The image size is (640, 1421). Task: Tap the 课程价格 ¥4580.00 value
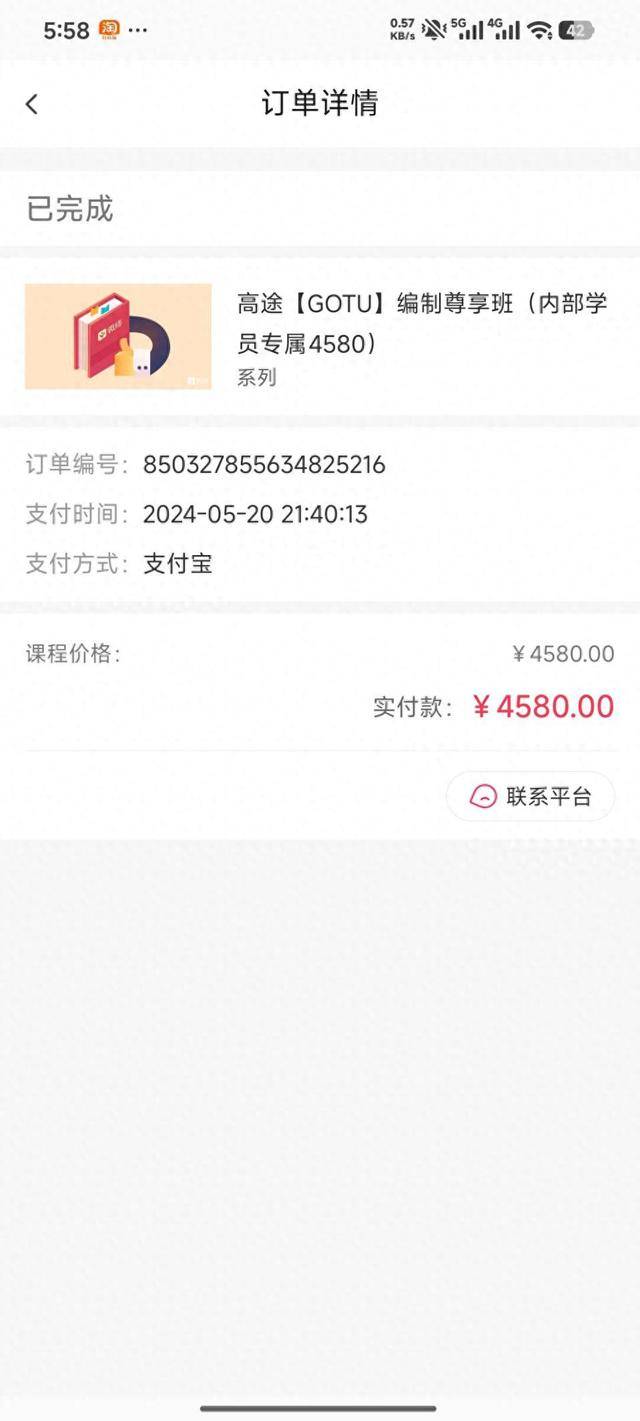point(563,654)
